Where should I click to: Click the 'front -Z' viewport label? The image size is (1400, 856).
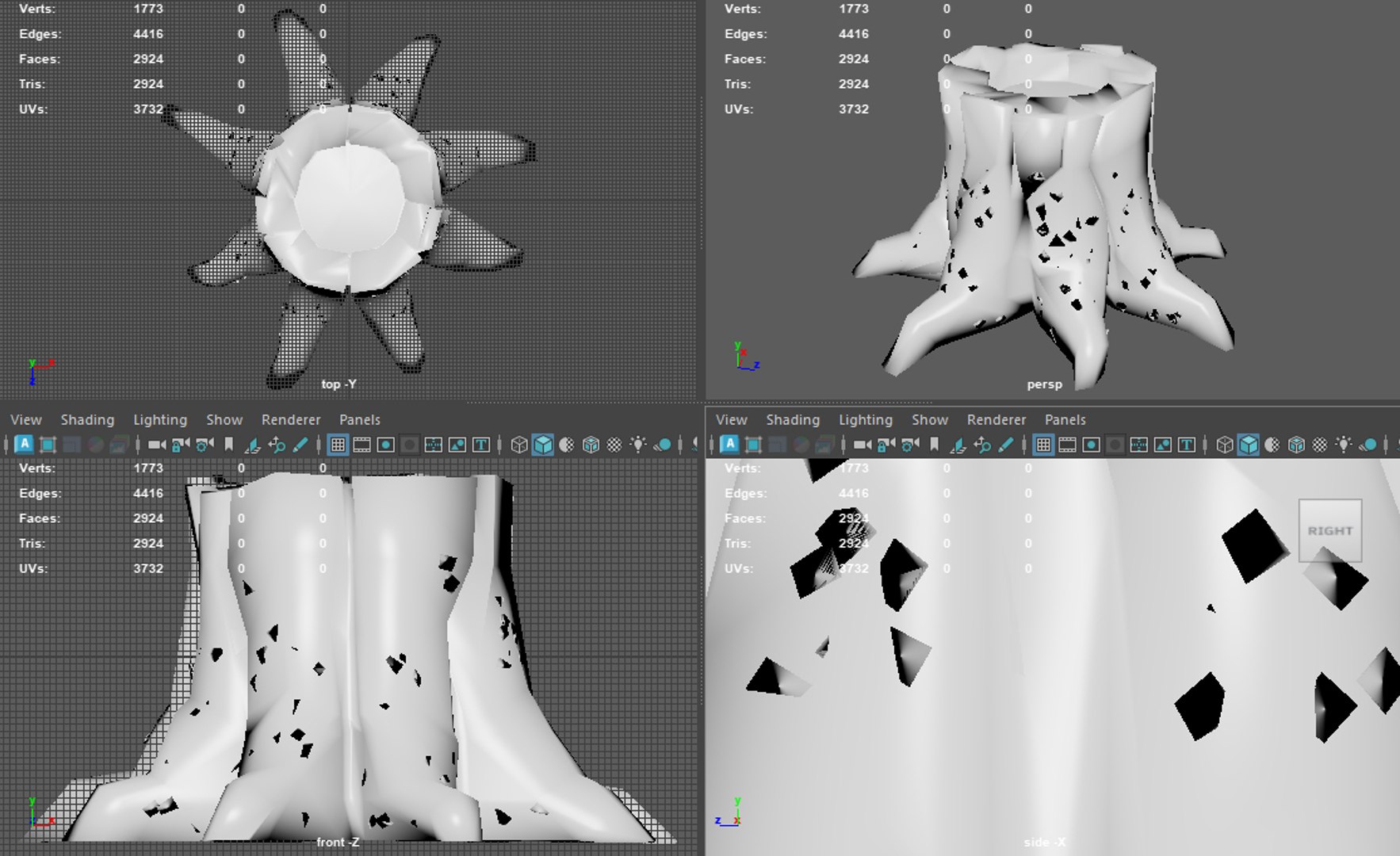click(x=338, y=842)
